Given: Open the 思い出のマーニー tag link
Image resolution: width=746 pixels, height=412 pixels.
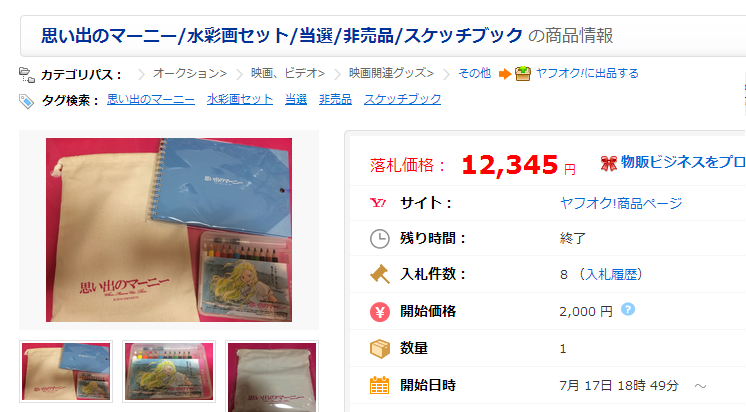Looking at the screenshot, I should (x=151, y=99).
